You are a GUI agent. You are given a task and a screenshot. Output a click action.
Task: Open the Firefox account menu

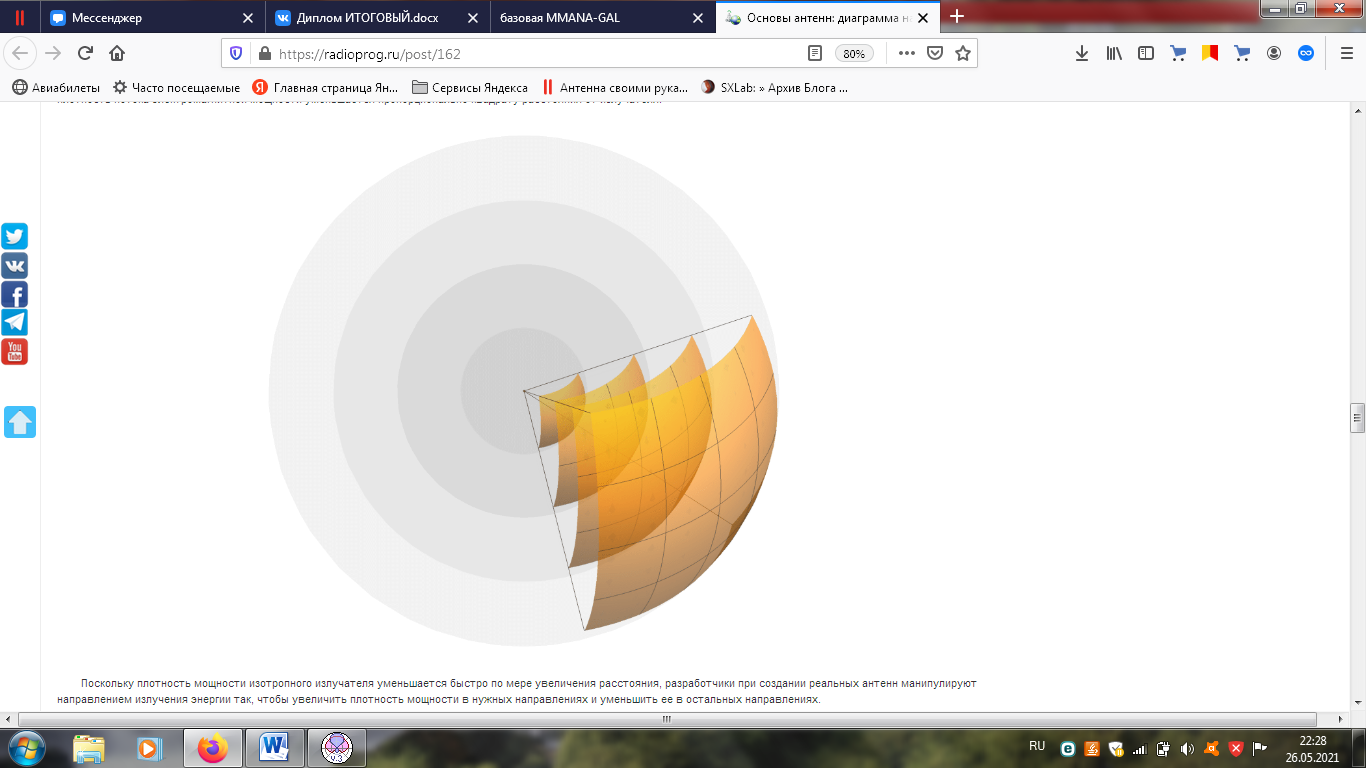tap(1274, 54)
